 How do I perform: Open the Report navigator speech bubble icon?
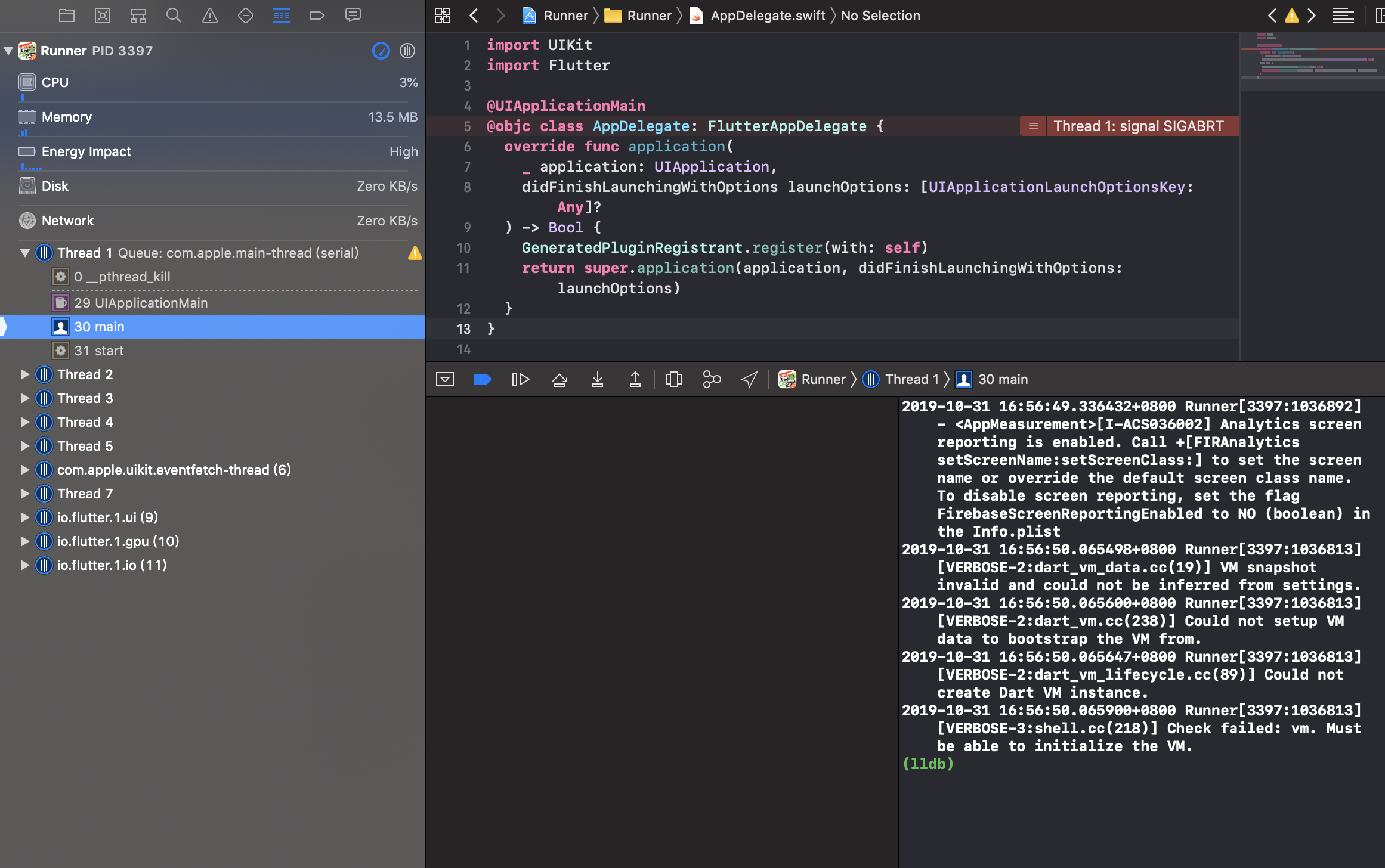click(x=353, y=15)
